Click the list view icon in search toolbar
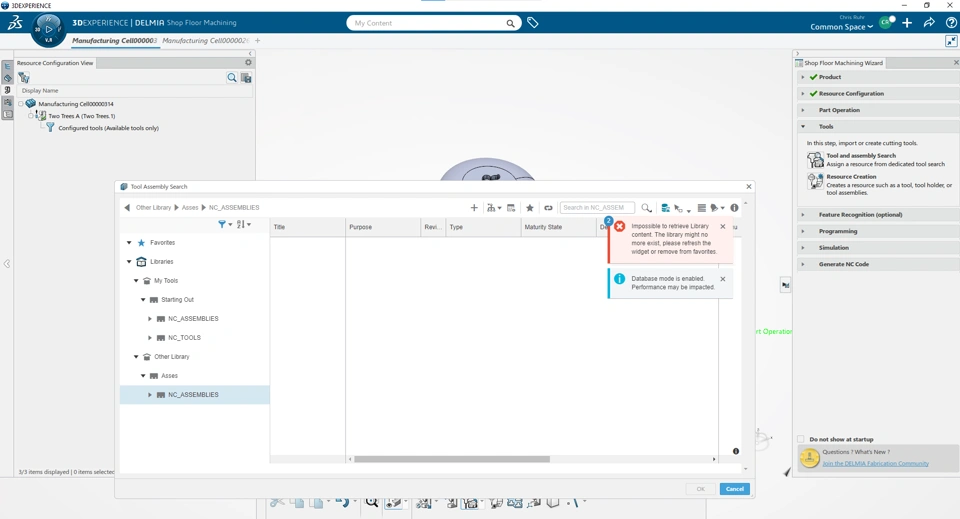The width and height of the screenshot is (960, 519). [702, 207]
